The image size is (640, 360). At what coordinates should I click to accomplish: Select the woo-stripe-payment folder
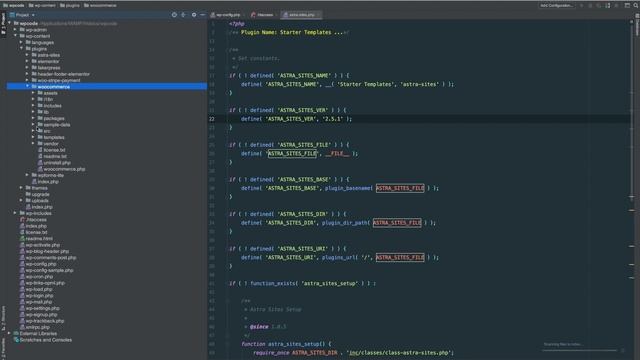tap(59, 80)
